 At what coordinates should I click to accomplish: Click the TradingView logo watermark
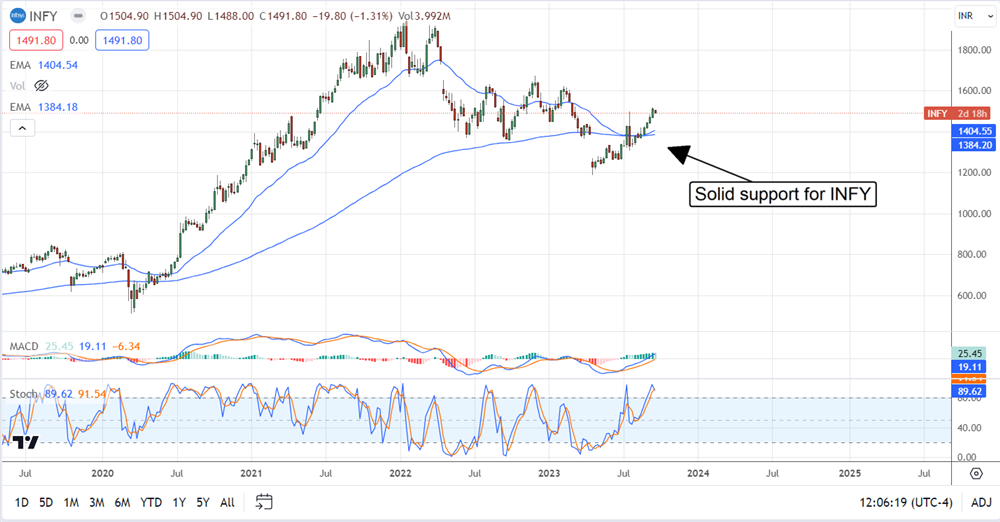pos(26,442)
